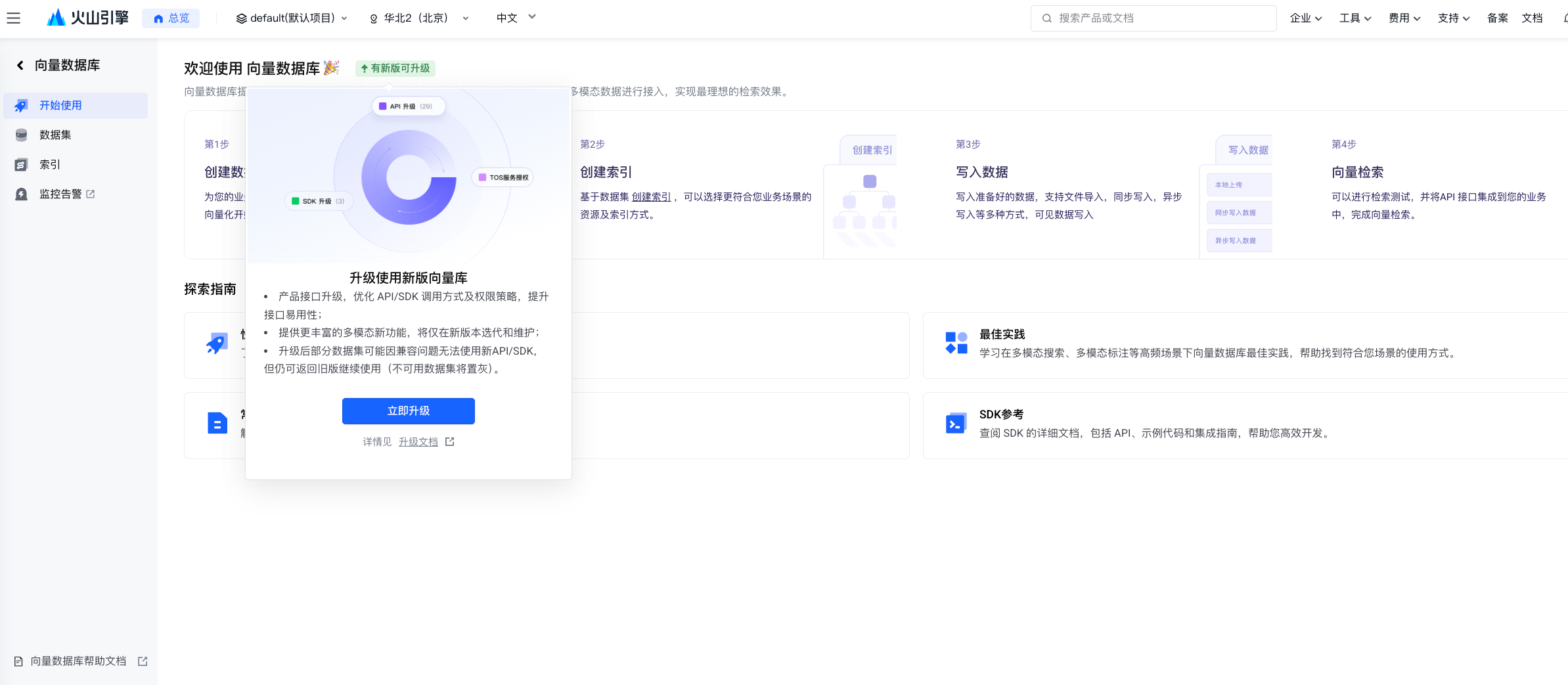This screenshot has height=685, width=1568.
Task: Expand the 费用 menu
Action: 1404,18
